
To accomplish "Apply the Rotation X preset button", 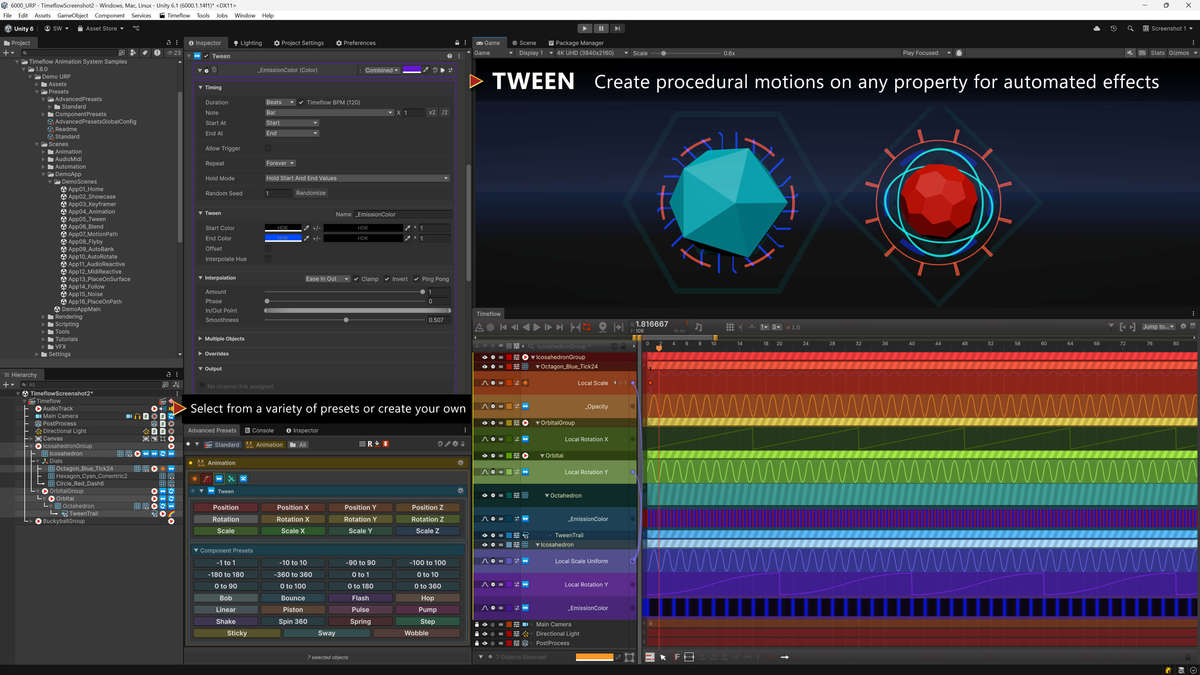I will [x=293, y=520].
